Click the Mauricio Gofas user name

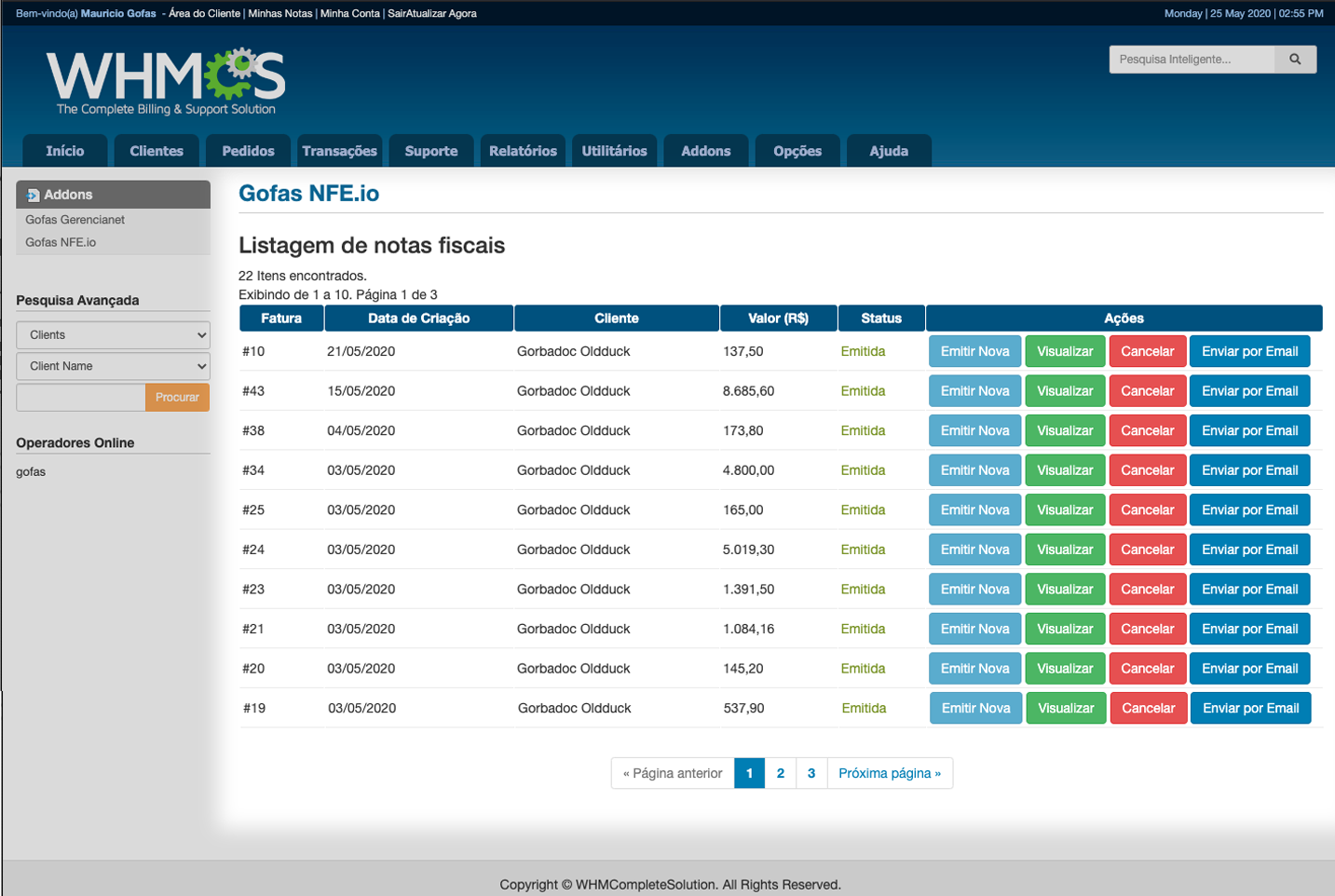[118, 14]
